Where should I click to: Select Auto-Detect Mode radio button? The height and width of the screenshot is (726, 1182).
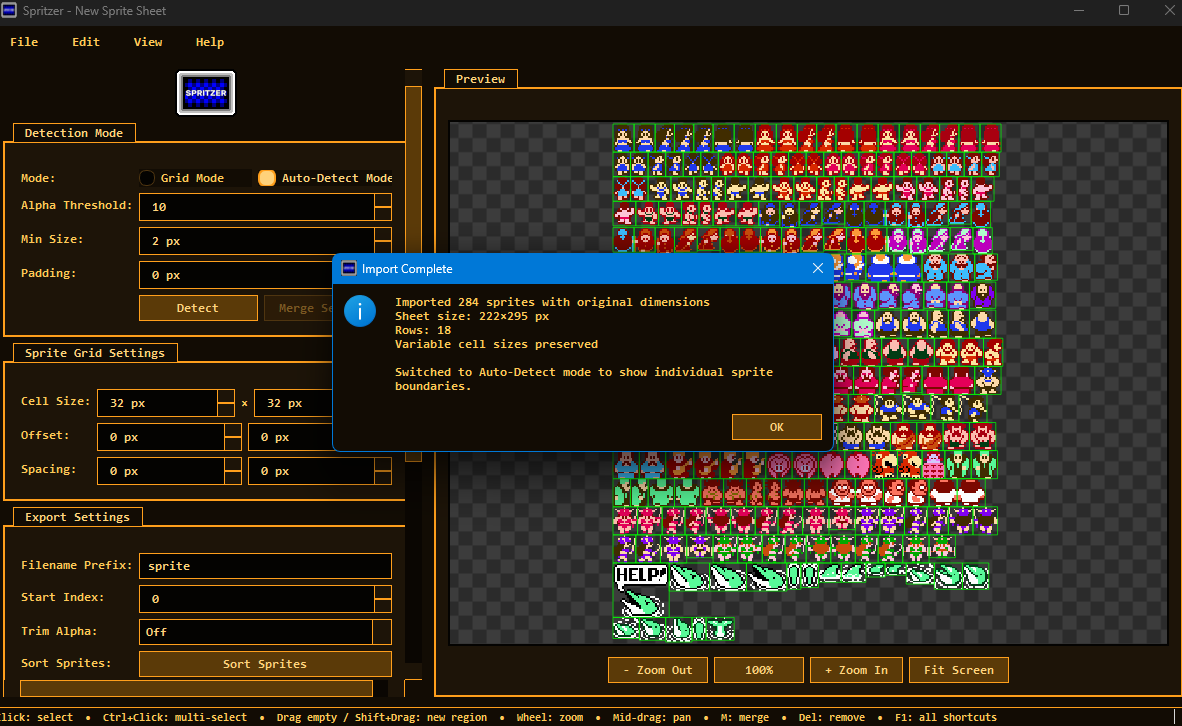pyautogui.click(x=267, y=178)
